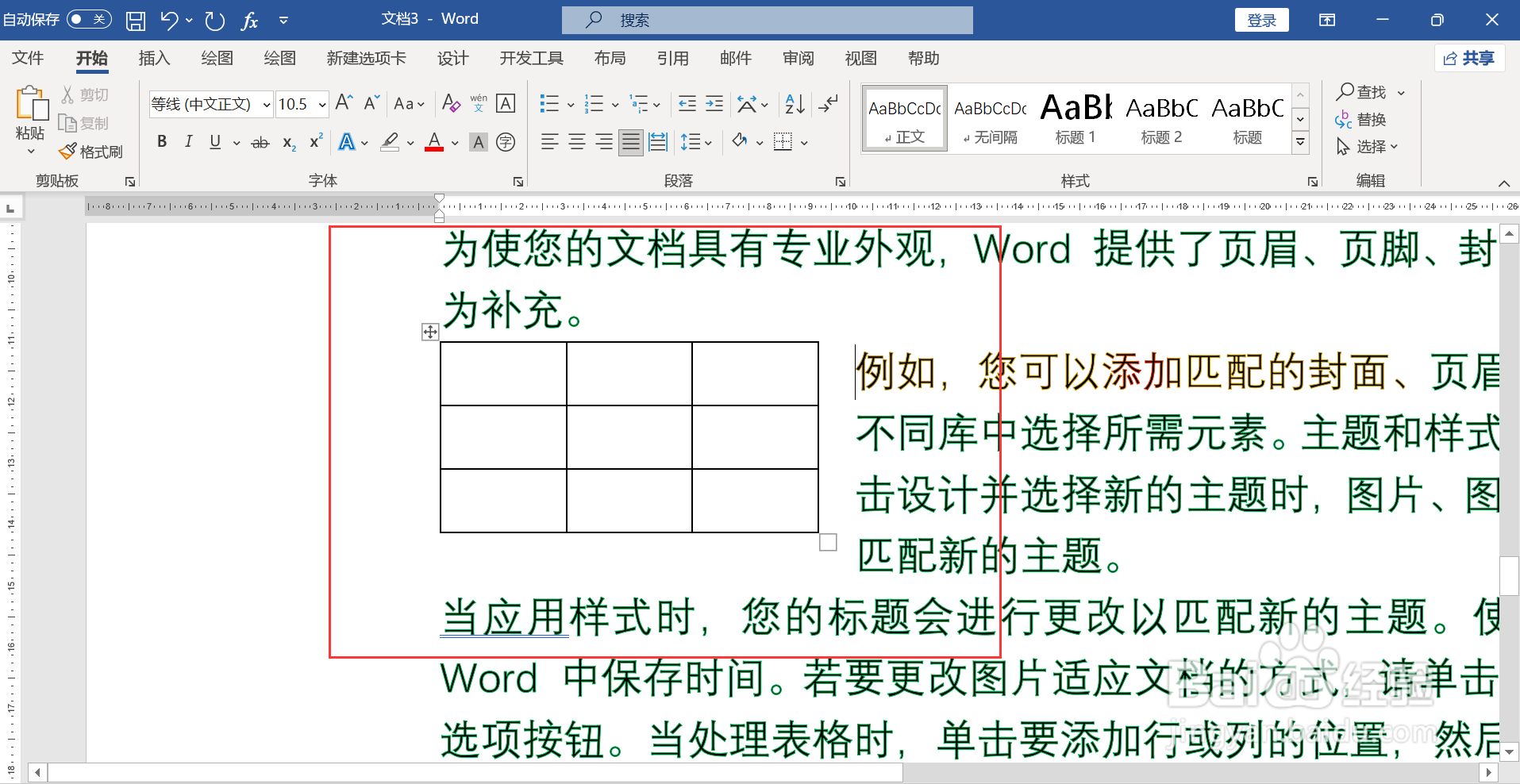Click the show paragraph marks icon

pos(829,103)
